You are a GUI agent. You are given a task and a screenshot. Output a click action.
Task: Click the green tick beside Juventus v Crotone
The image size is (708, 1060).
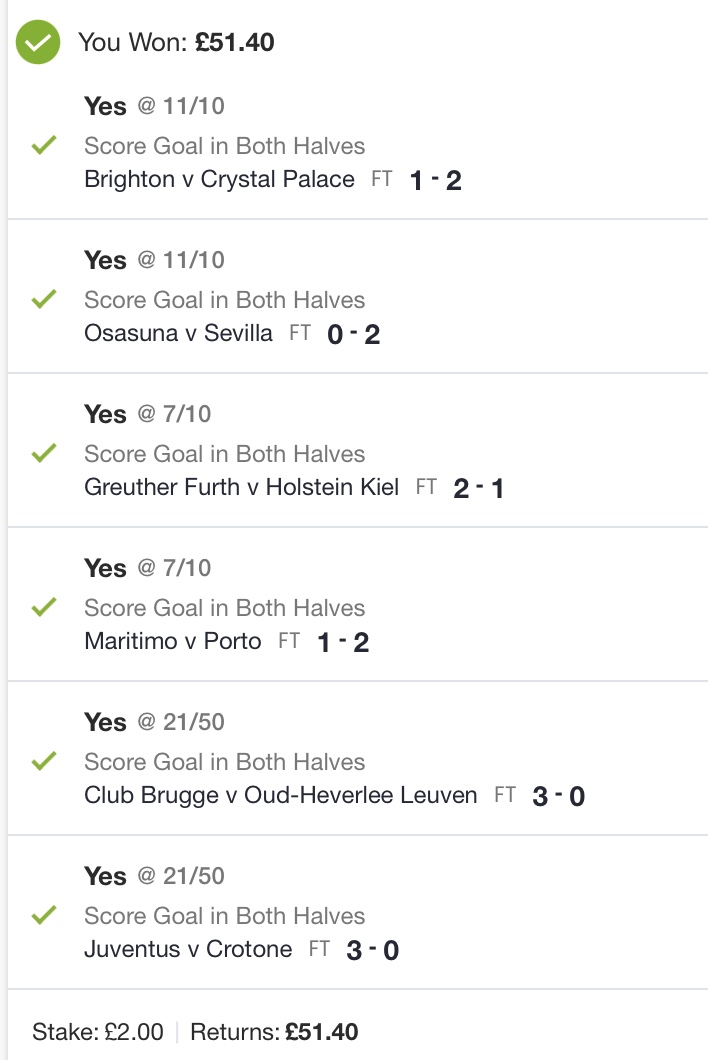(44, 915)
